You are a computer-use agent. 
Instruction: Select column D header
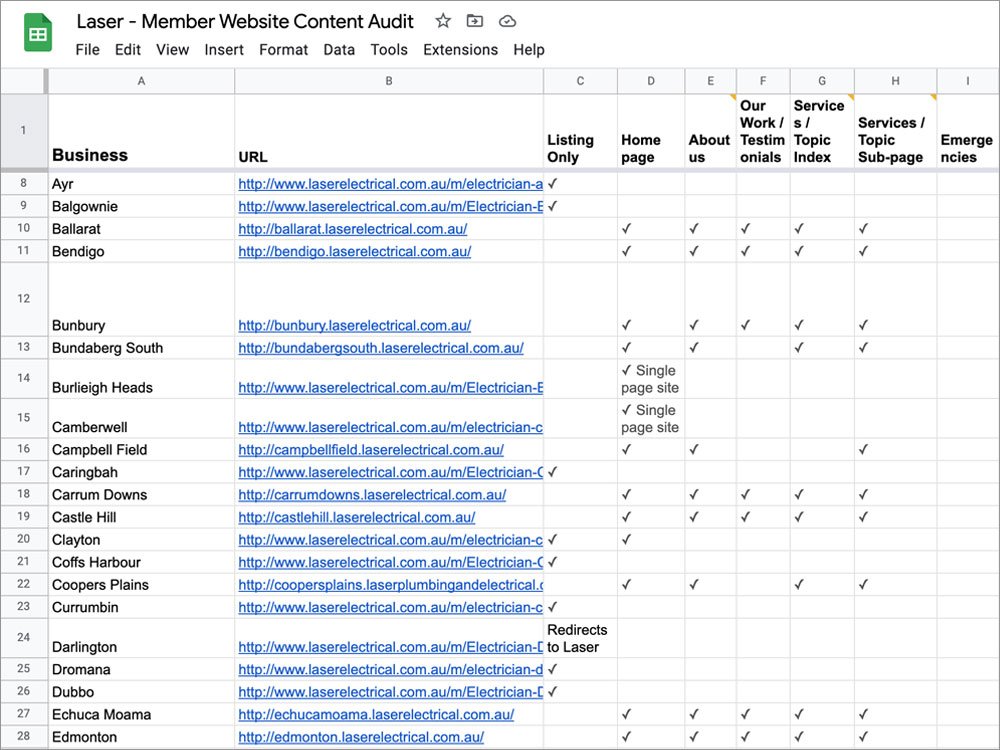tap(651, 81)
